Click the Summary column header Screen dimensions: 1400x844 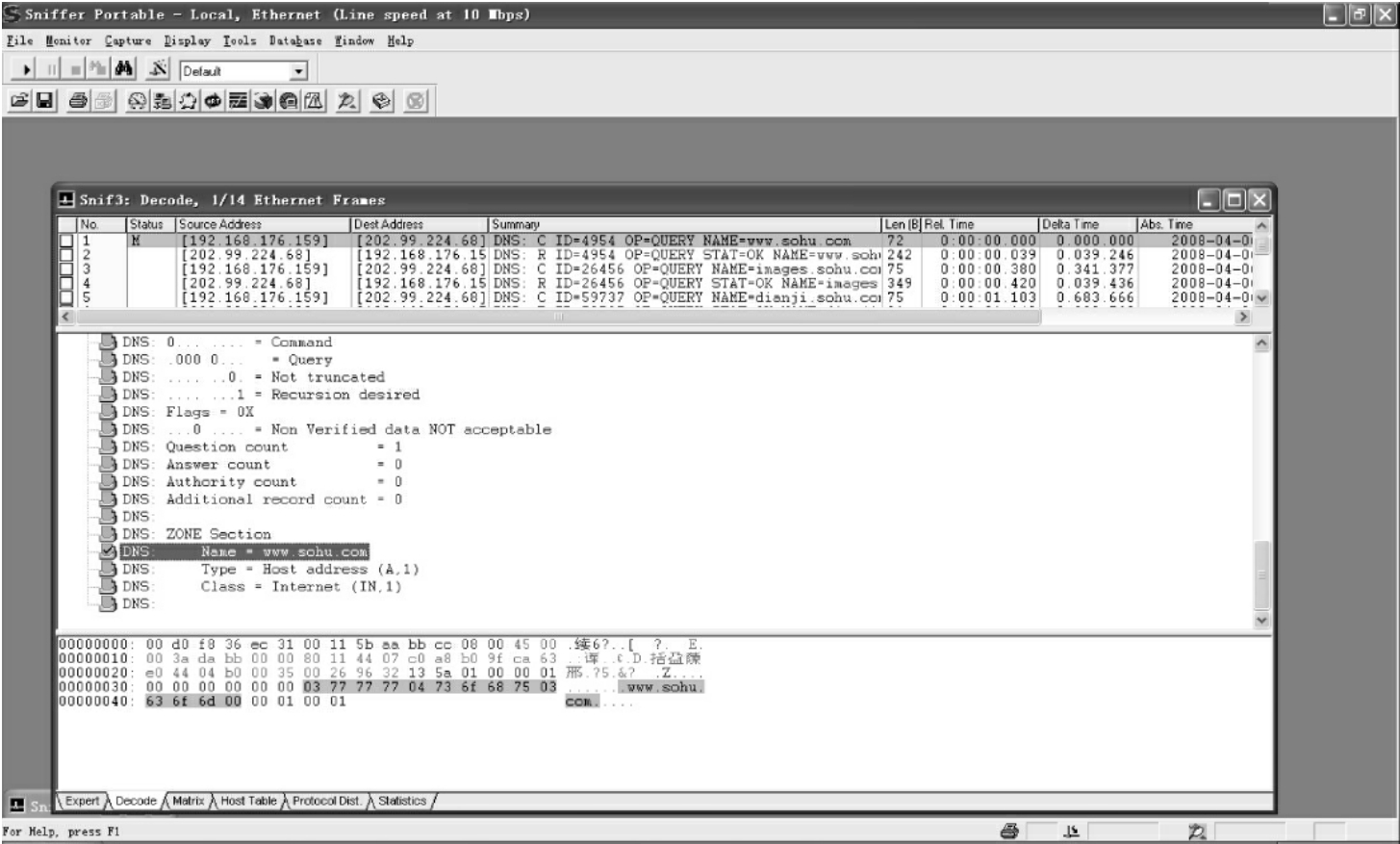(x=686, y=224)
